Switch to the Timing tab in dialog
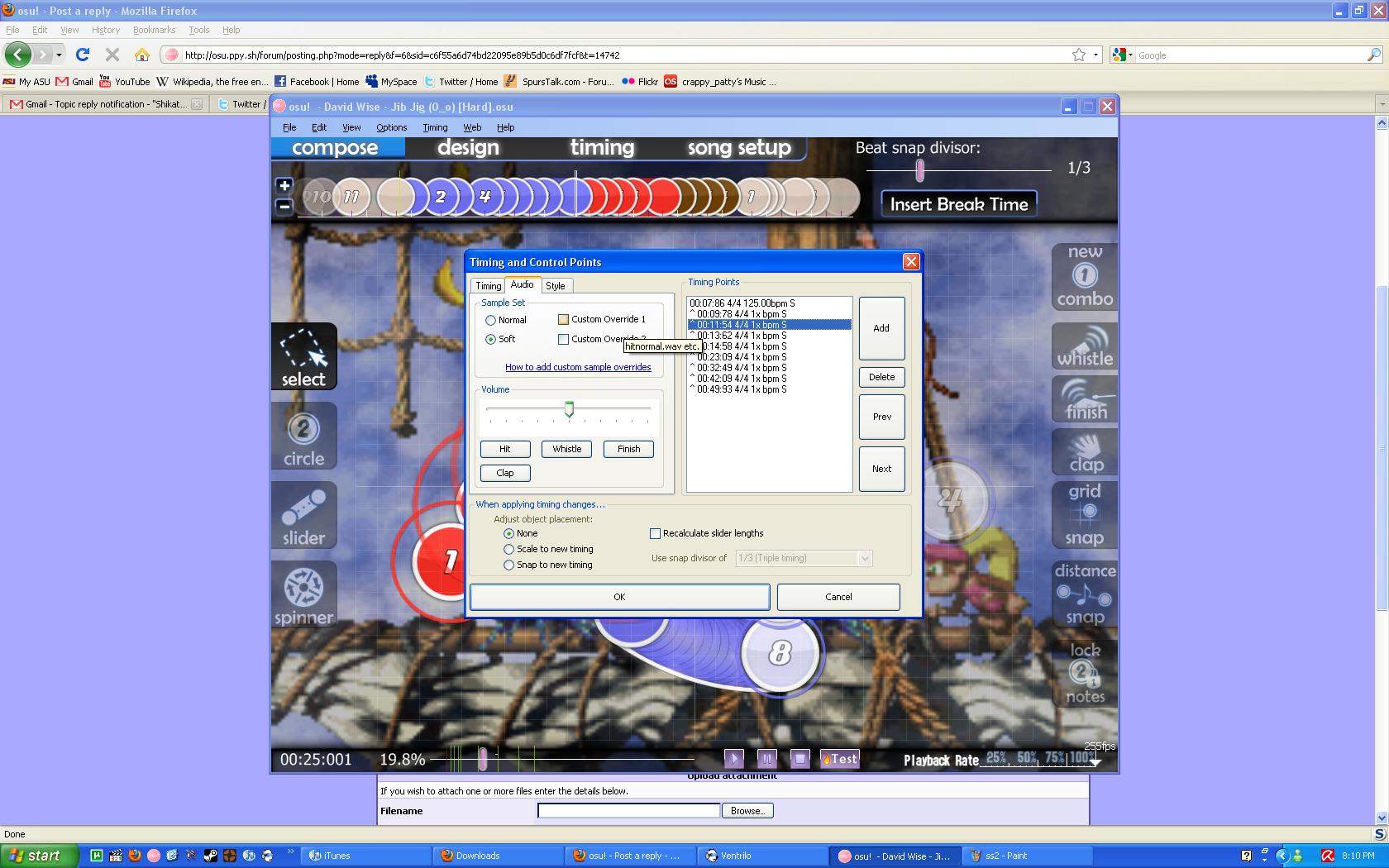 point(488,286)
